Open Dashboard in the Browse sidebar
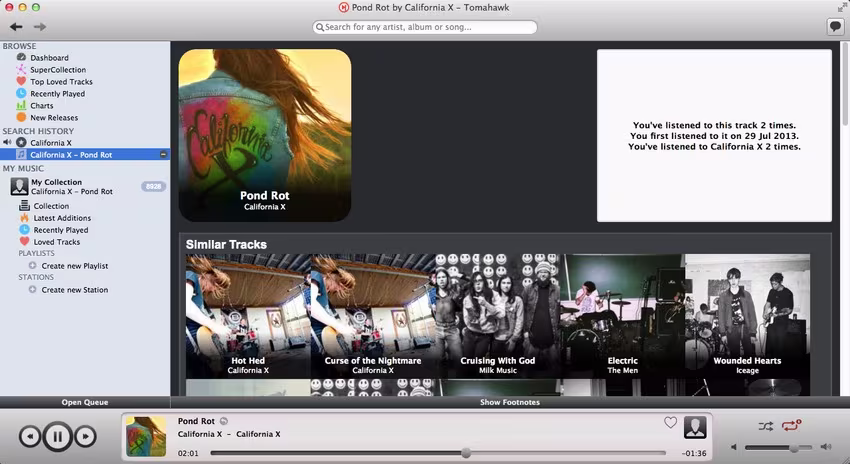The width and height of the screenshot is (850, 464). [49, 57]
